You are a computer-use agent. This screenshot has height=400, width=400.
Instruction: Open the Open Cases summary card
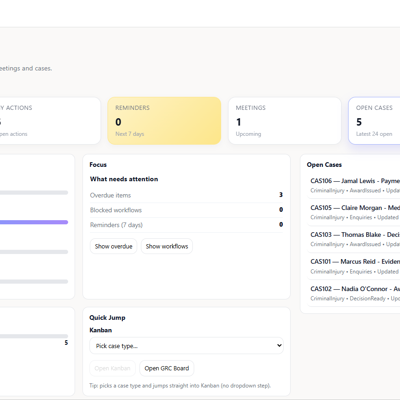(374, 121)
